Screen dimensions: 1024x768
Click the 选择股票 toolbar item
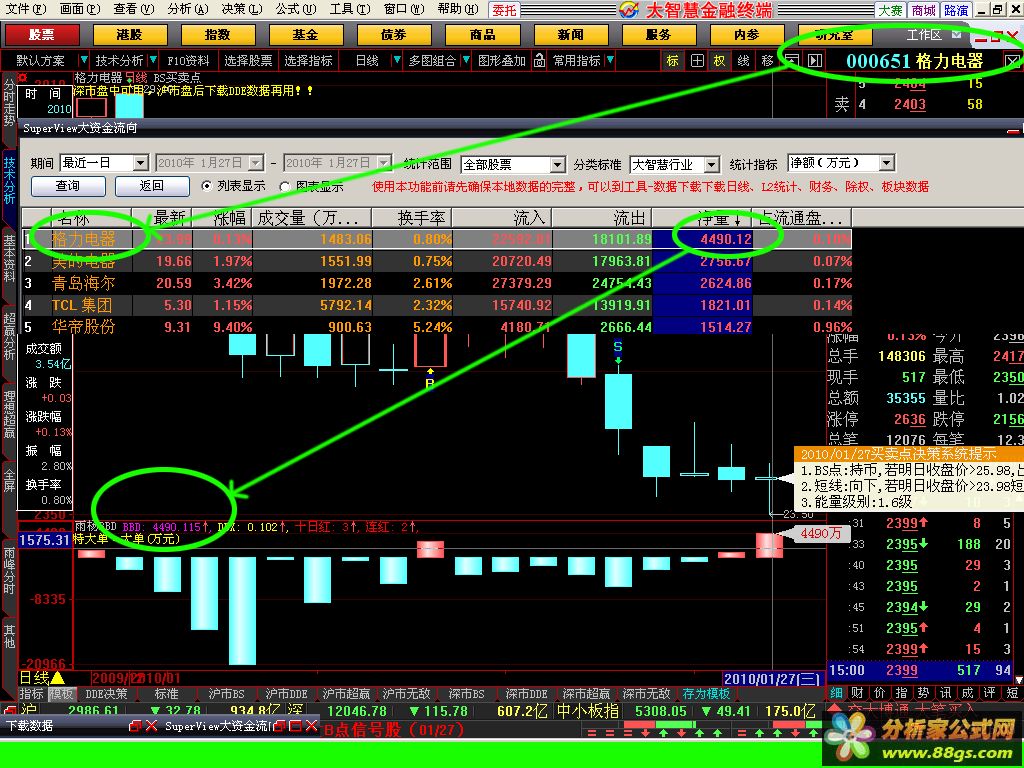248,61
